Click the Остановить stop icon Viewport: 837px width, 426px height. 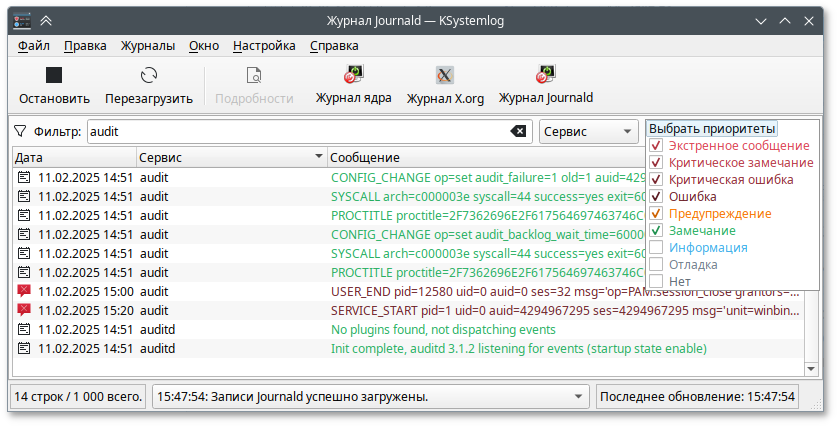(54, 76)
